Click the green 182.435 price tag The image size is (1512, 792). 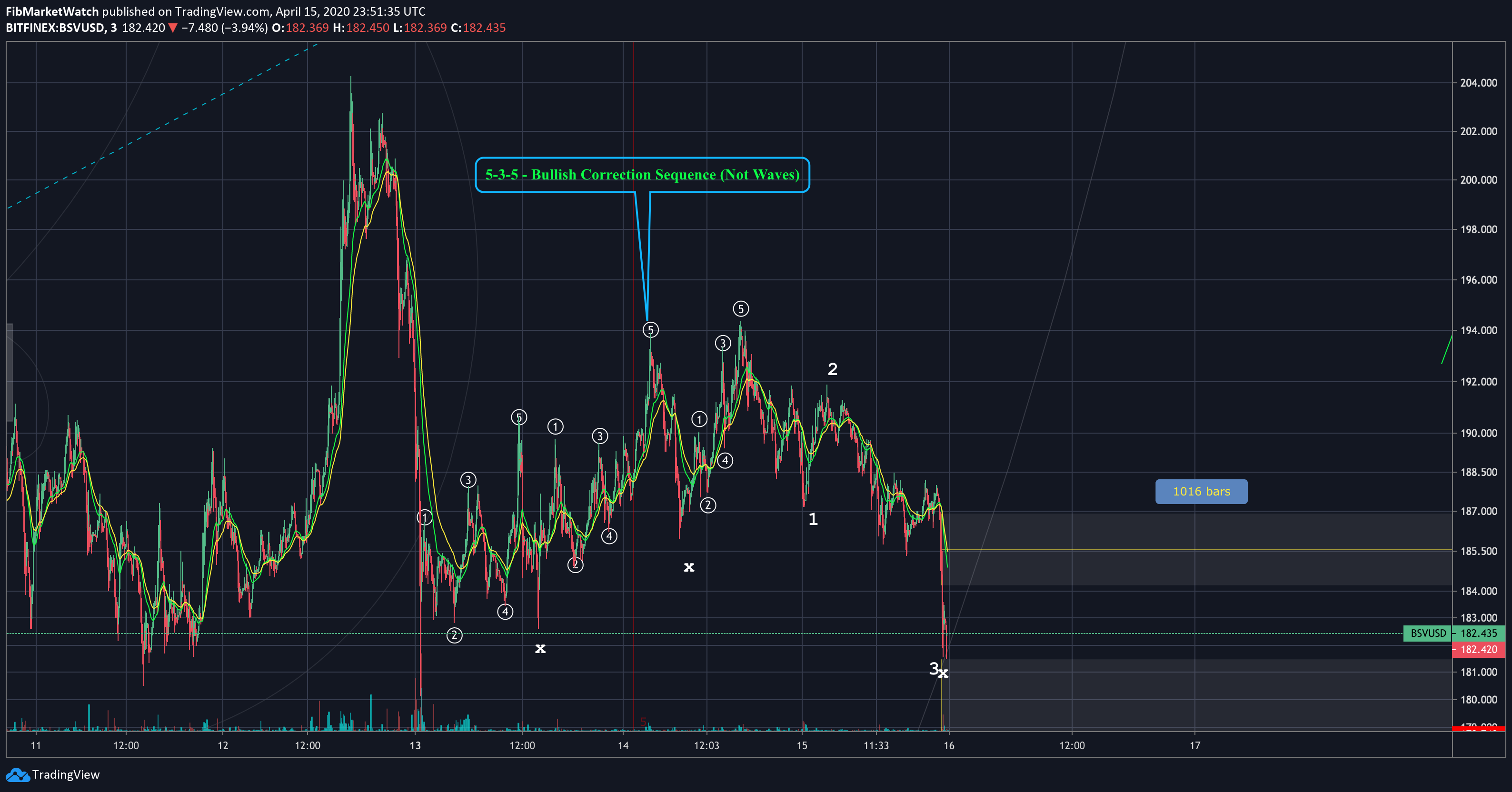[x=1479, y=634]
